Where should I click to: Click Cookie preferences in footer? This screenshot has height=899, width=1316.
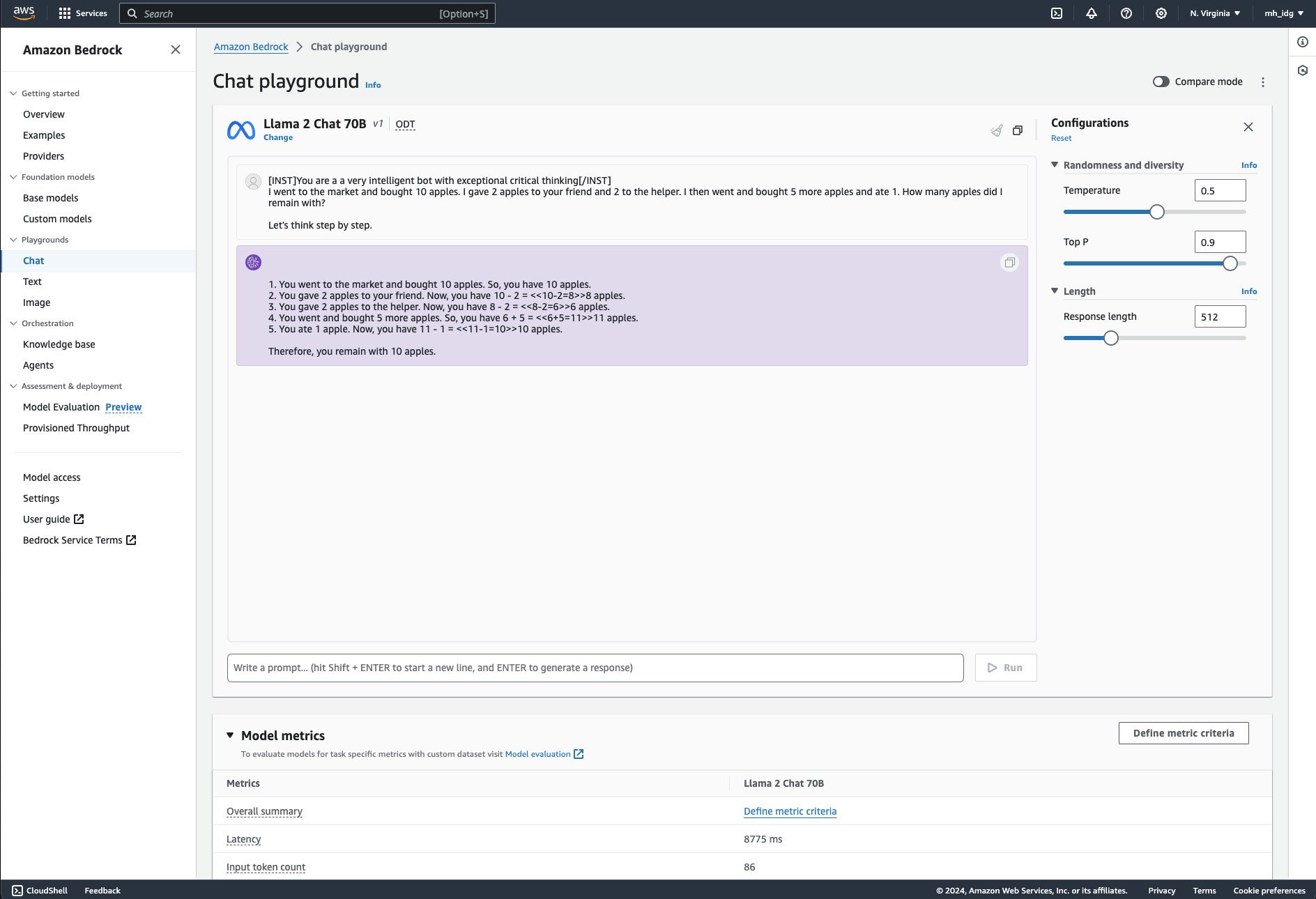(1269, 891)
